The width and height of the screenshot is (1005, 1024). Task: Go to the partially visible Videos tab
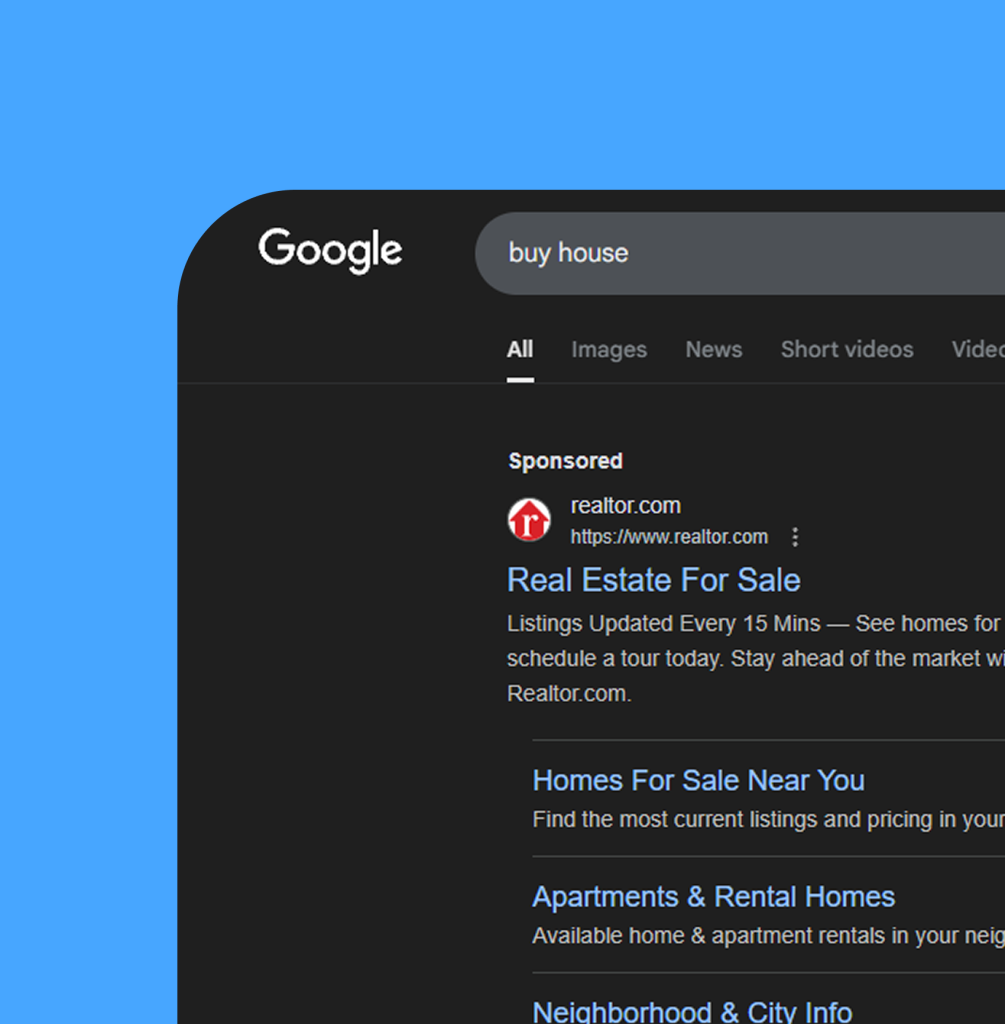pyautogui.click(x=977, y=350)
